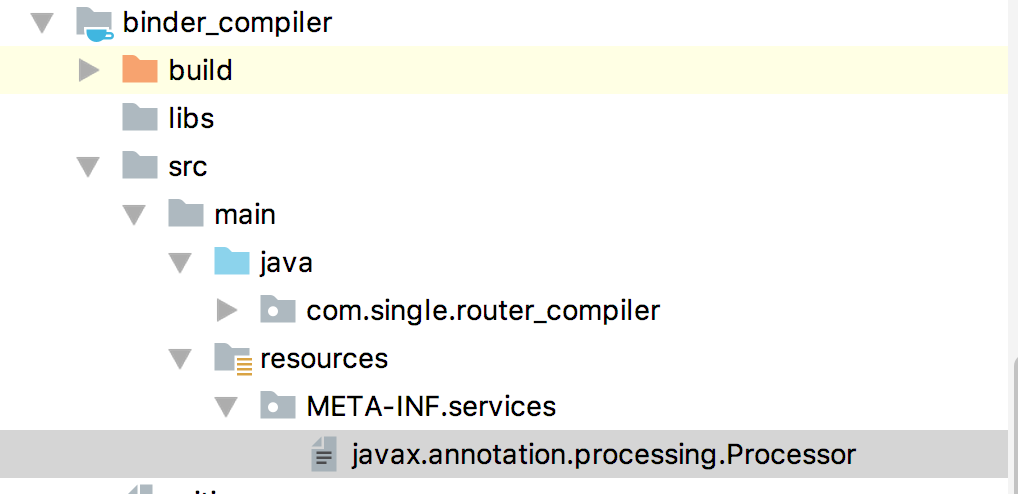Collapse the resources folder arrow
1018x494 pixels.
point(181,358)
